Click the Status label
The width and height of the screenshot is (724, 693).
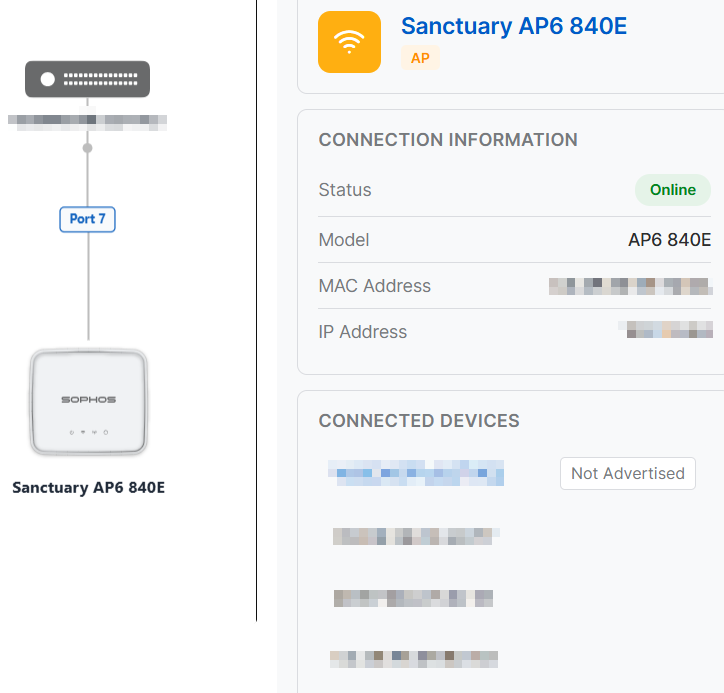[x=345, y=190]
